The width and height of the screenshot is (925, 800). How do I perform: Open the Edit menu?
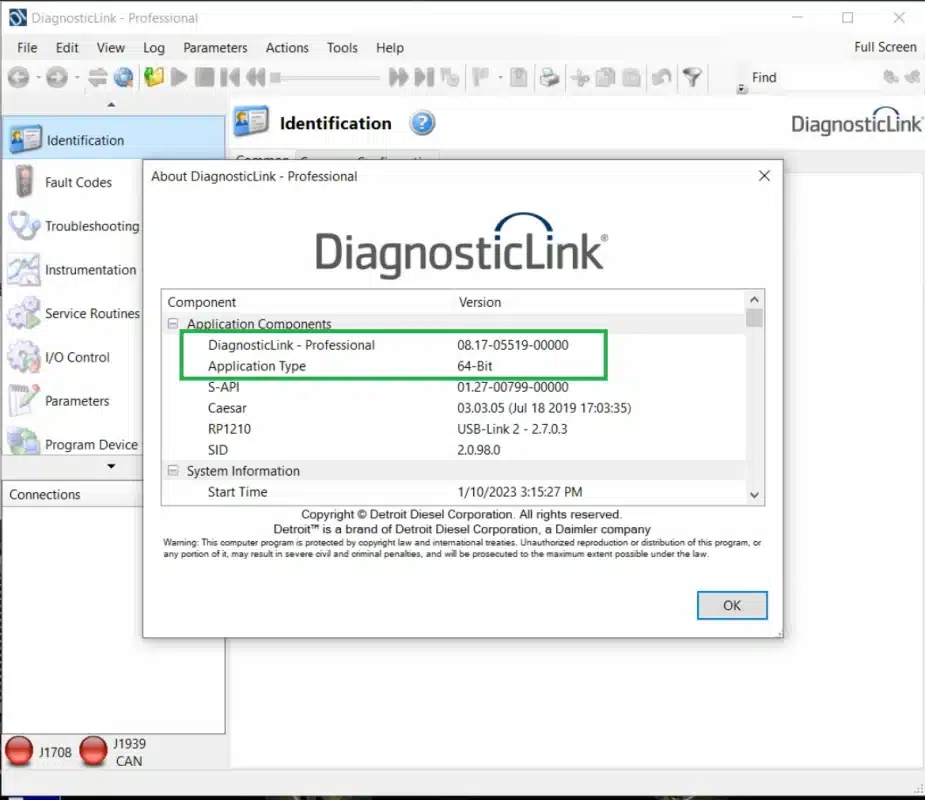(x=67, y=48)
